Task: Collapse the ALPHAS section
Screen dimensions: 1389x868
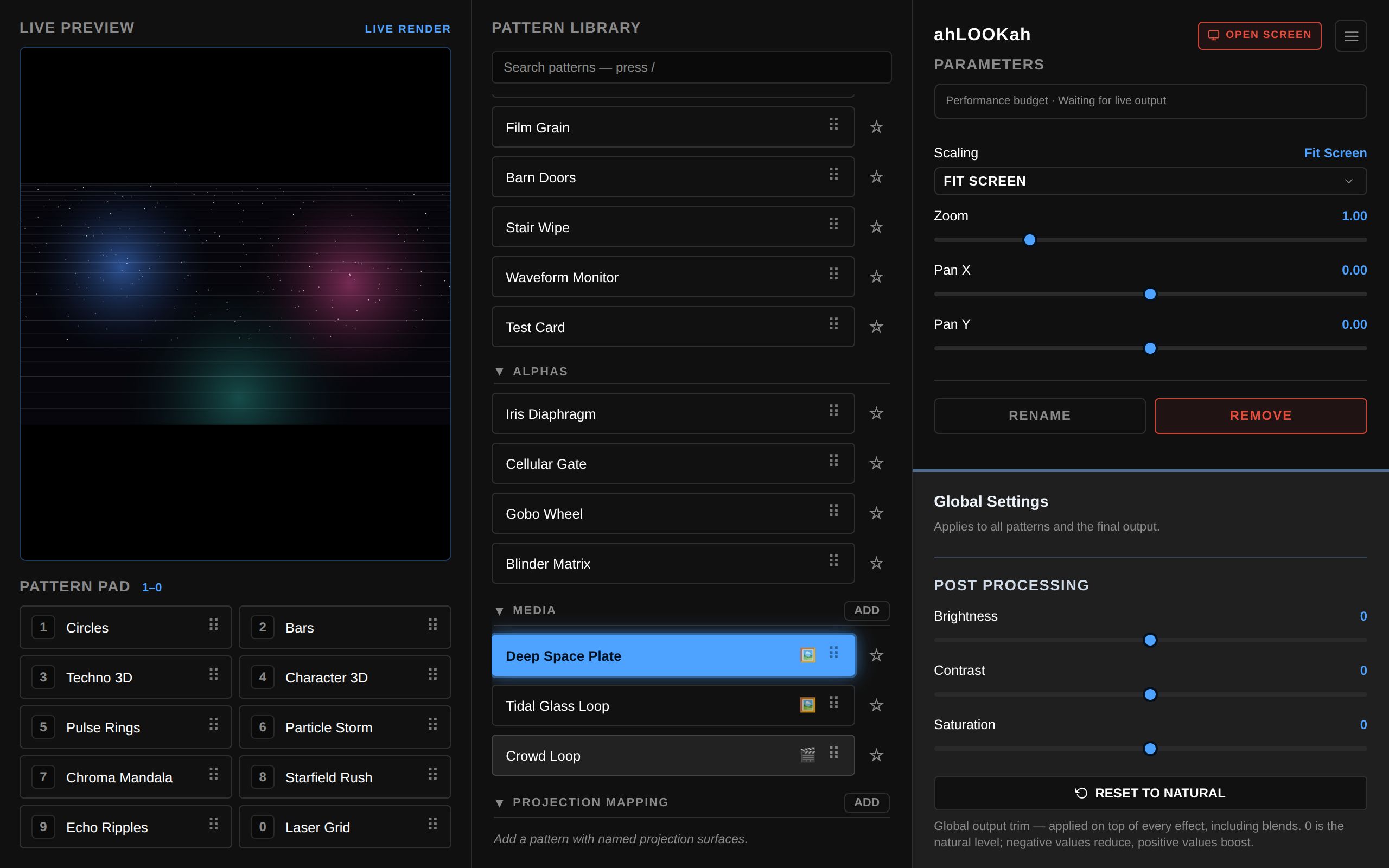Action: [x=499, y=372]
